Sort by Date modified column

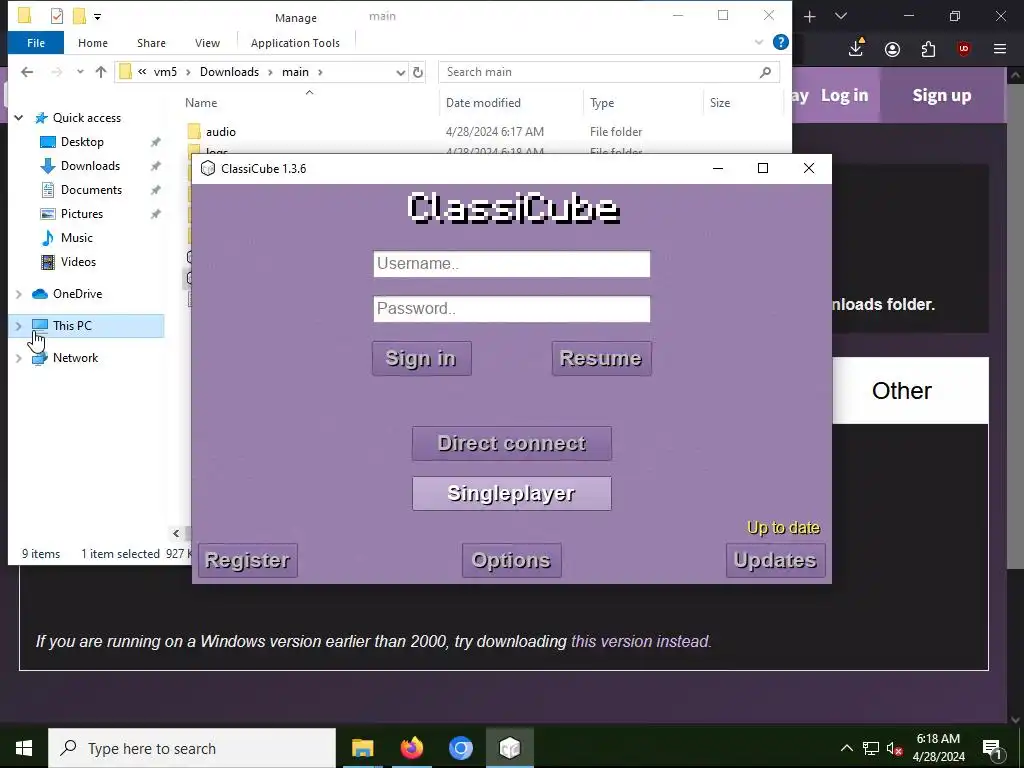pos(483,103)
